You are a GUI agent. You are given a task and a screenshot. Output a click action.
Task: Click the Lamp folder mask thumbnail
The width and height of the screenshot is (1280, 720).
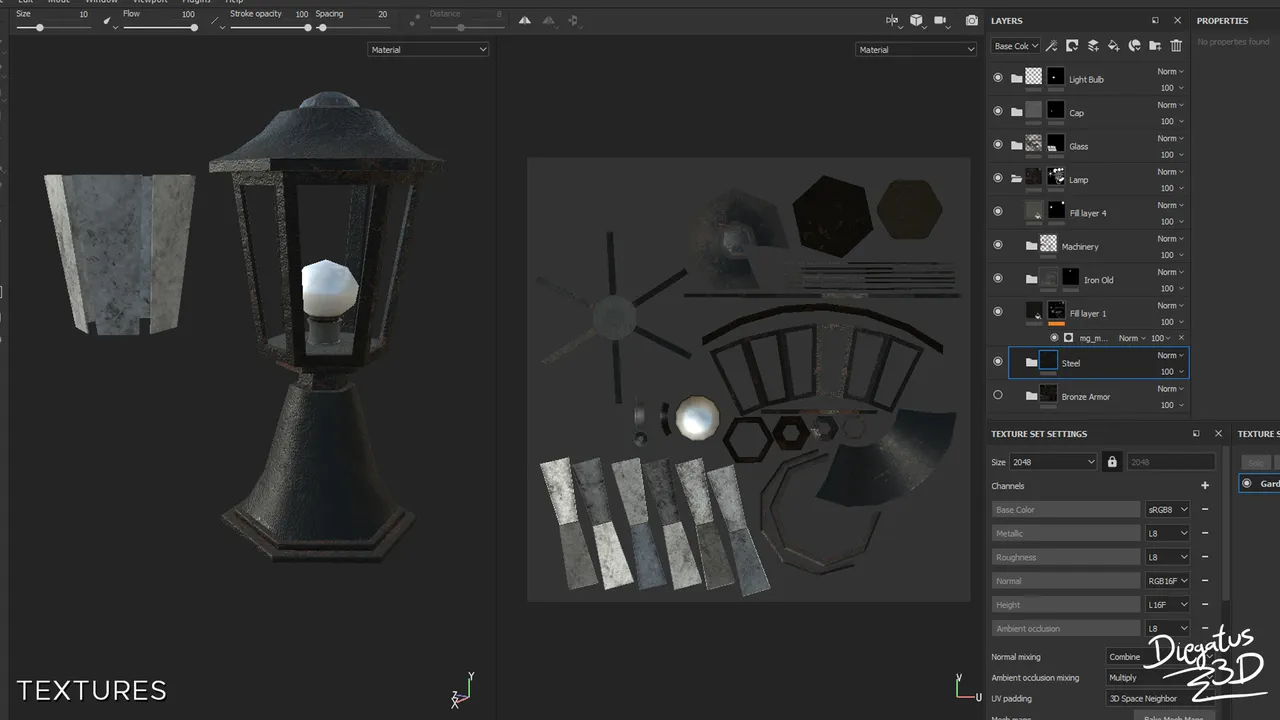(x=1055, y=177)
